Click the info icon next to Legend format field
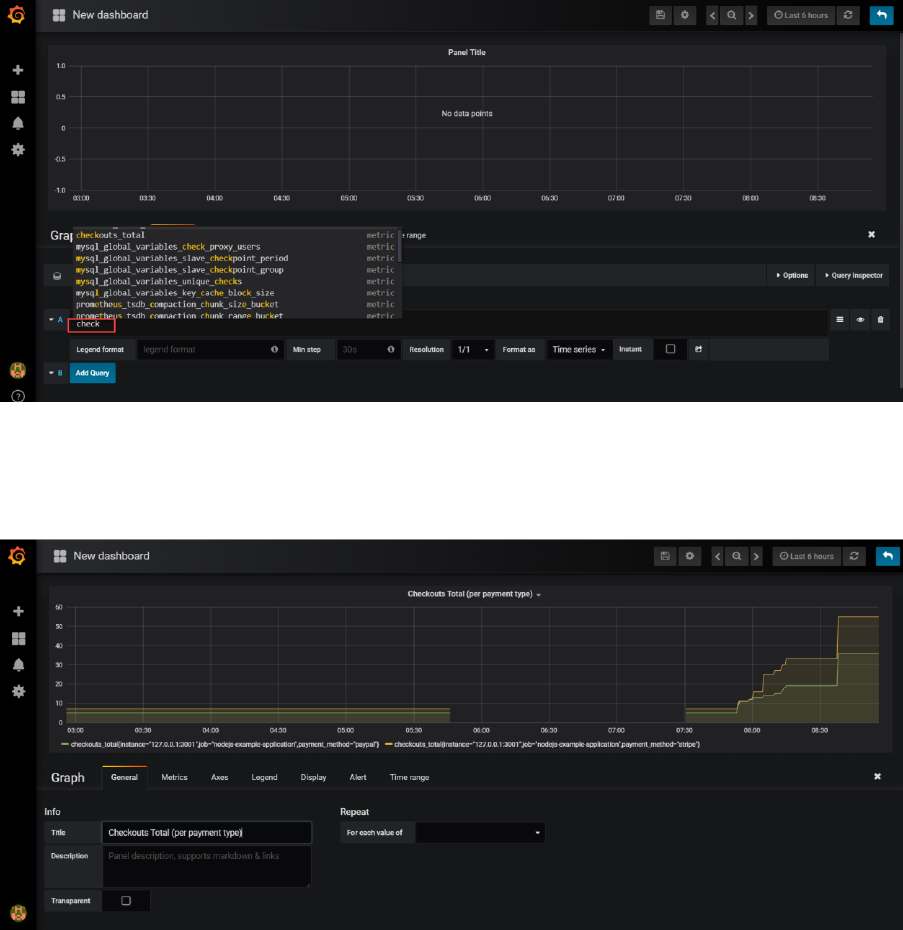The image size is (903, 930). pyautogui.click(x=274, y=349)
